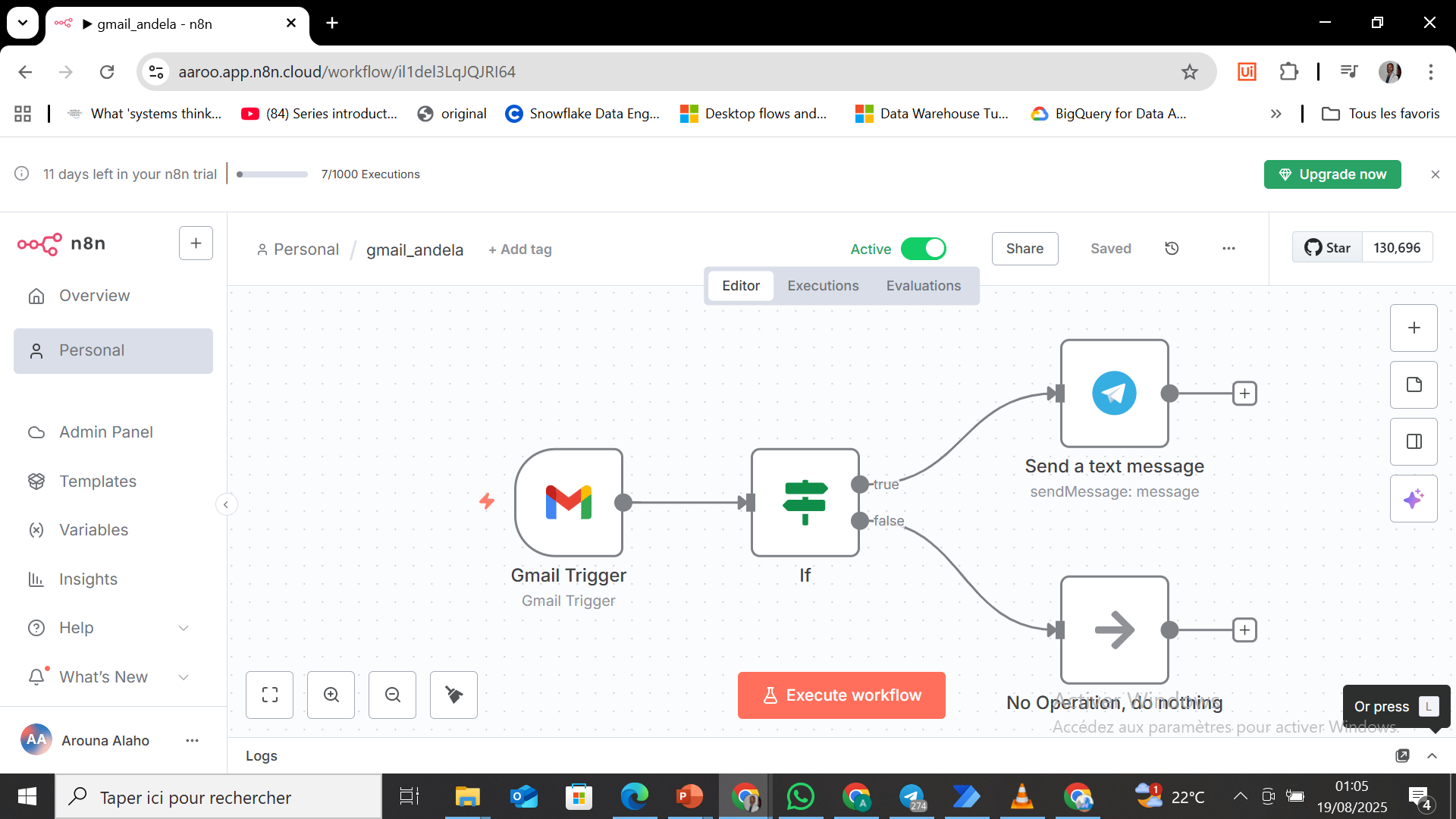This screenshot has width=1456, height=819.
Task: Zoom out of the workflow canvas
Action: click(393, 695)
